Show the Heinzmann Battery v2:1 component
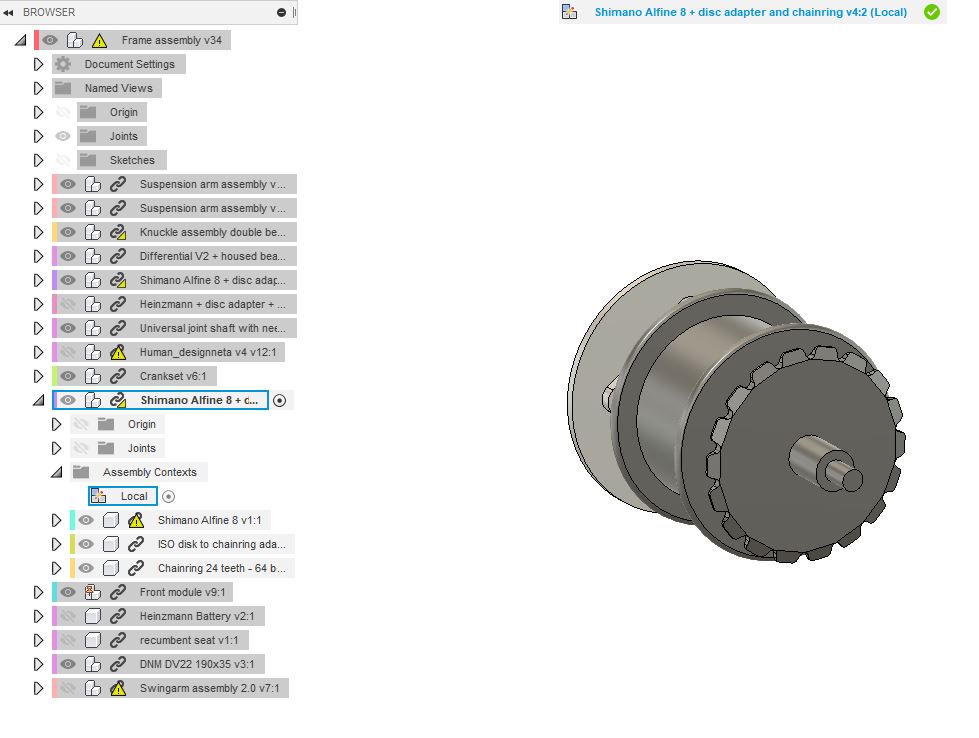979x738 pixels. tap(68, 616)
